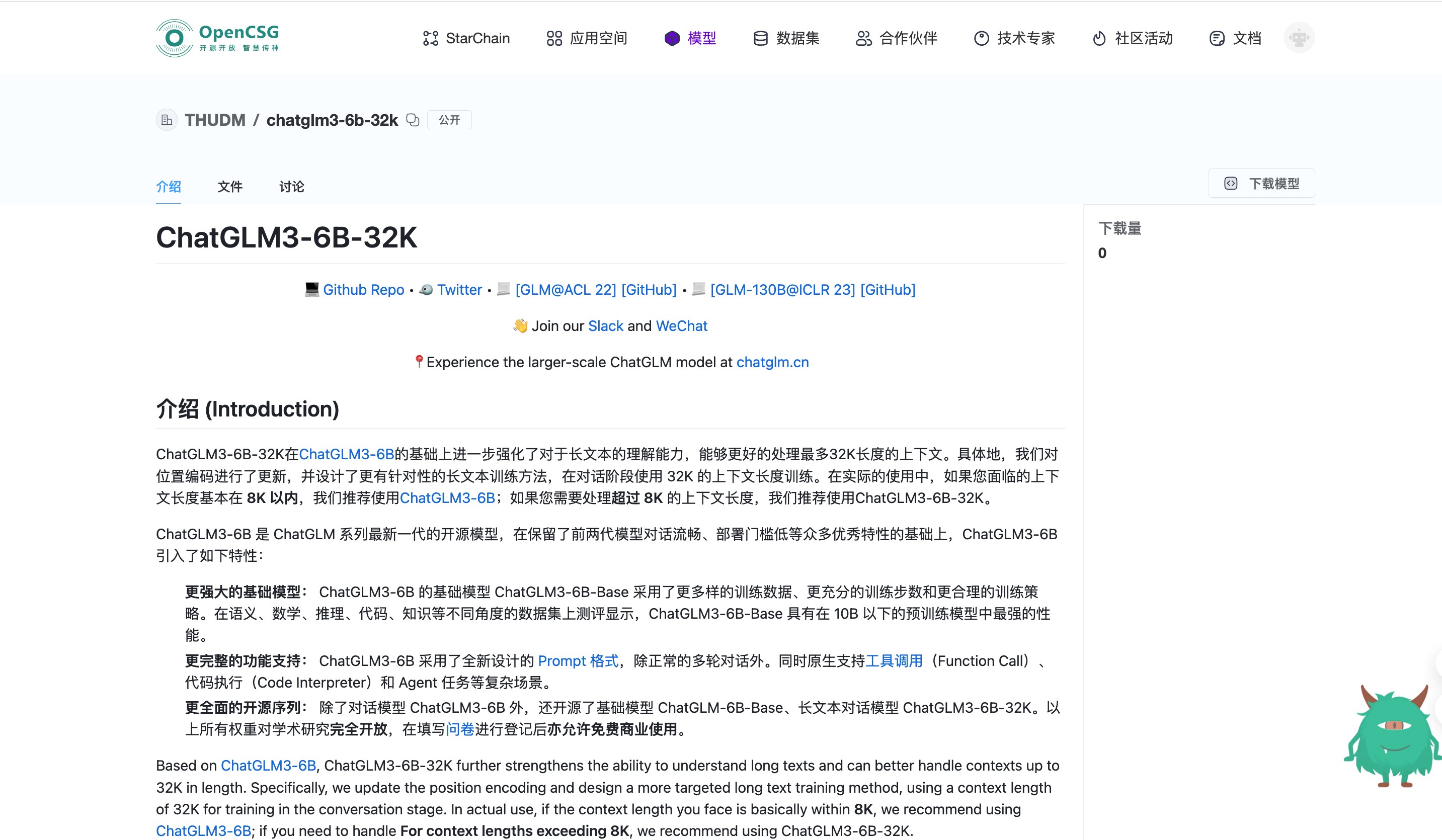The image size is (1442, 840).
Task: Copy the model name with copy icon
Action: 413,120
